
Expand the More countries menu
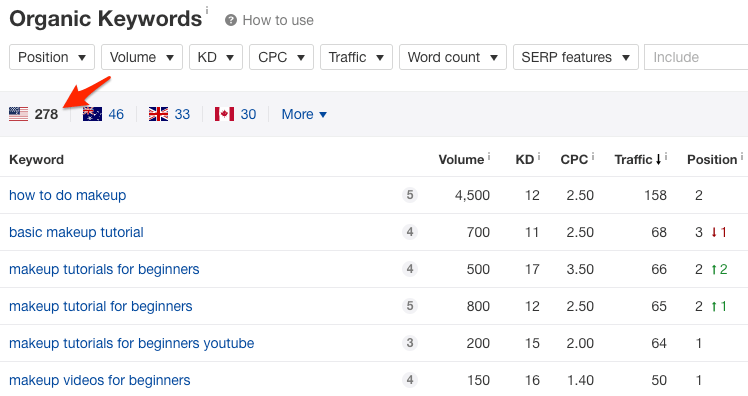point(304,115)
